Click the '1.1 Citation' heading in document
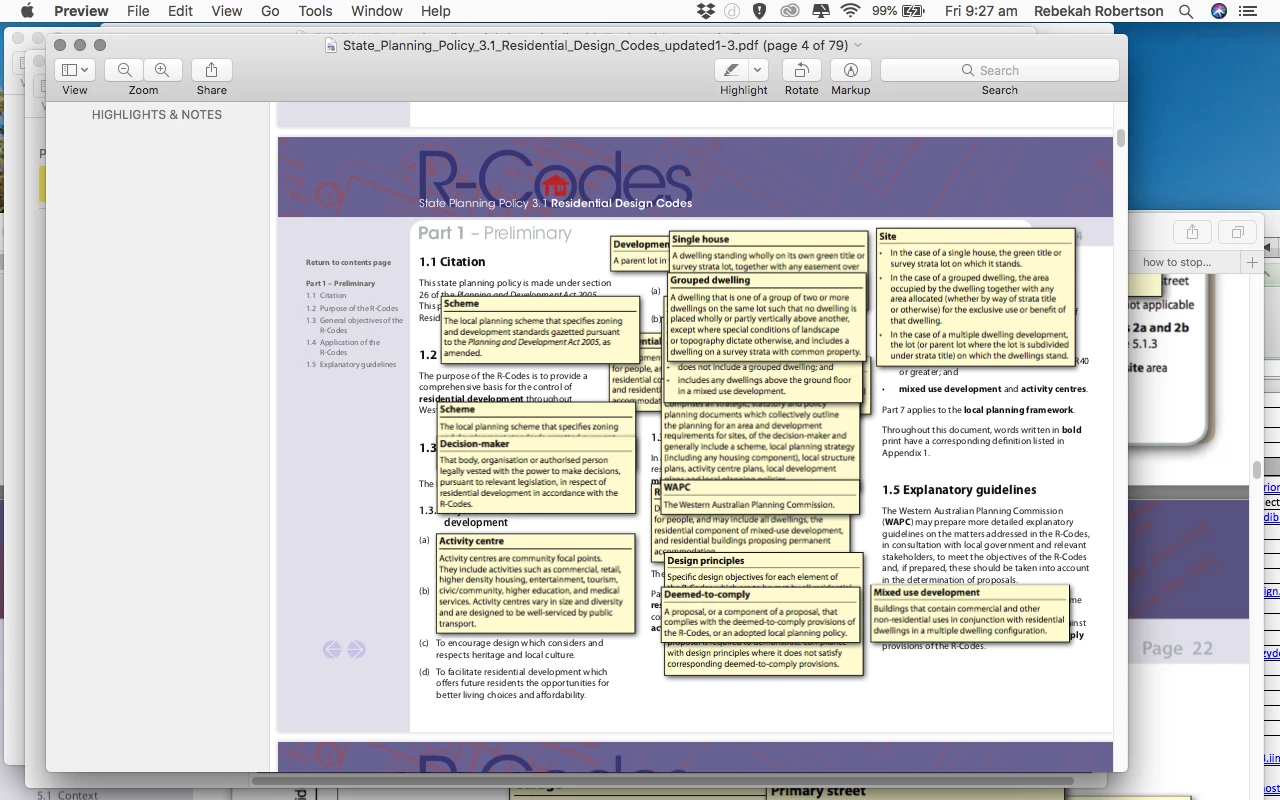 452,262
